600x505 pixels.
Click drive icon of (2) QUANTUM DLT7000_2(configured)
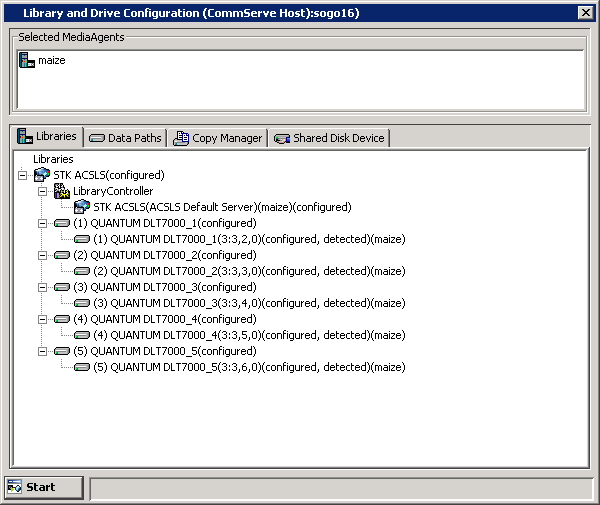62,255
